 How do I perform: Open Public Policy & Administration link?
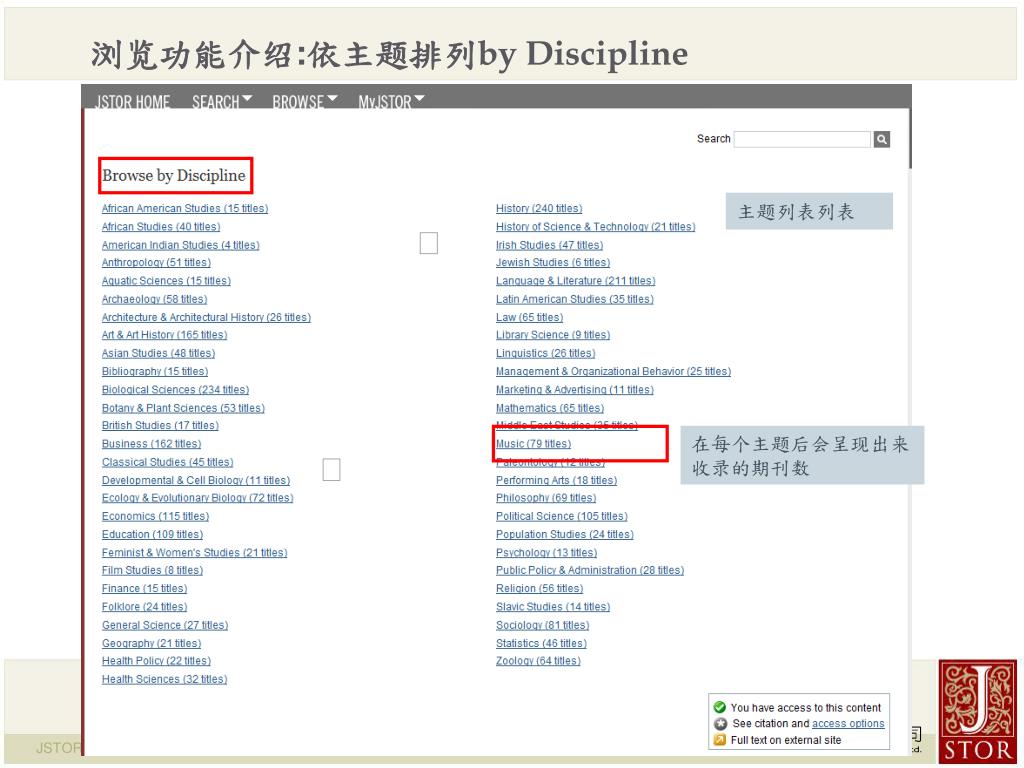coord(590,571)
